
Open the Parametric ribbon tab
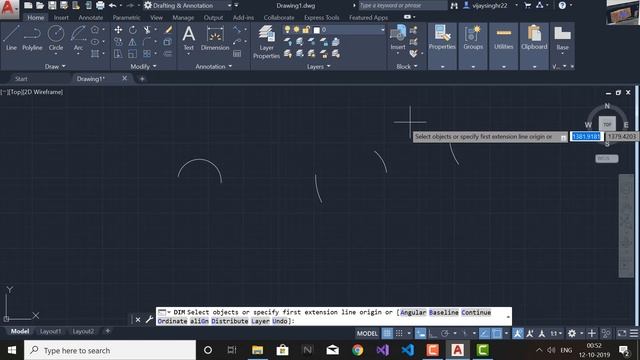126,18
